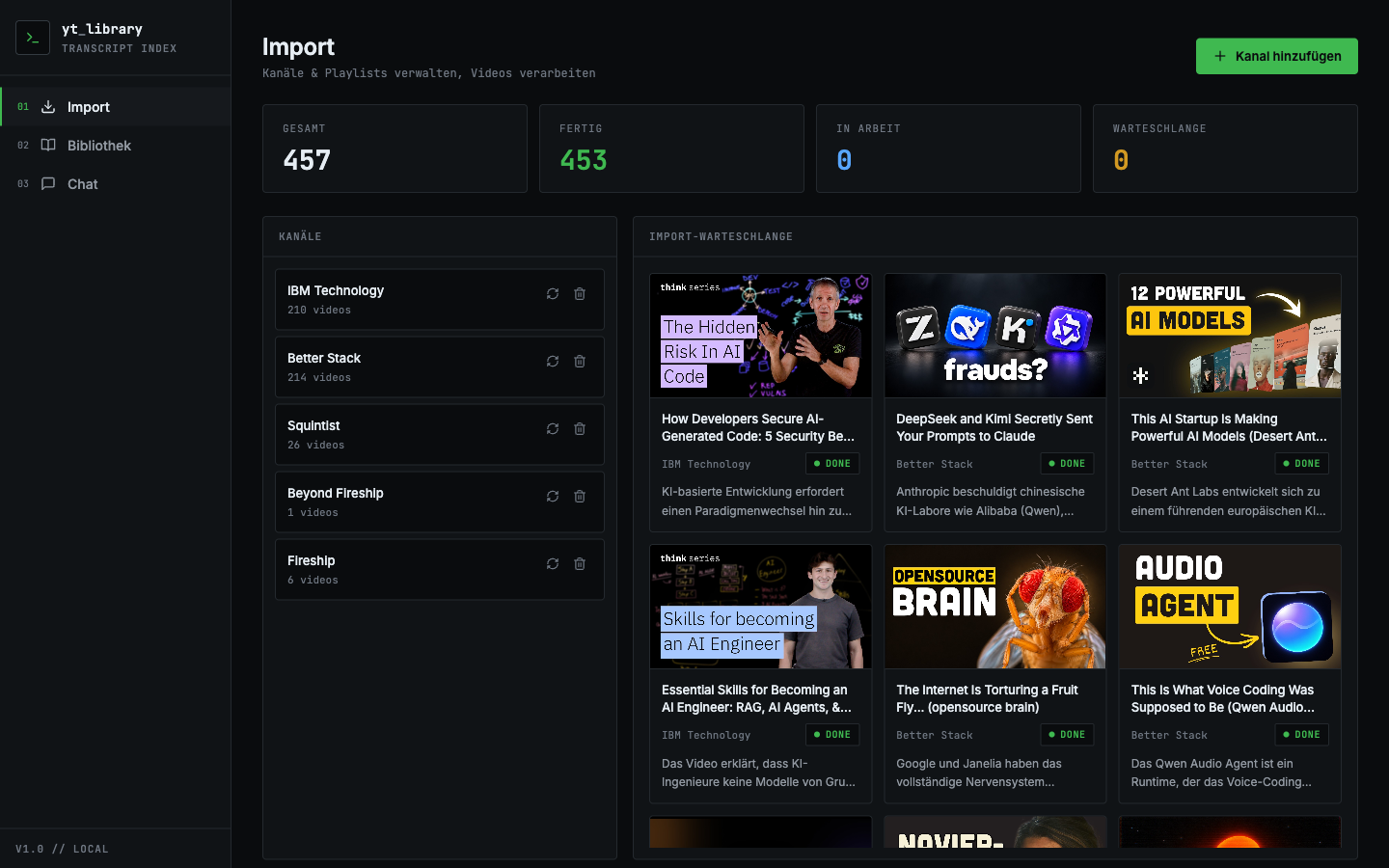Select the Squintist channel name
1389x868 pixels.
[x=313, y=425]
